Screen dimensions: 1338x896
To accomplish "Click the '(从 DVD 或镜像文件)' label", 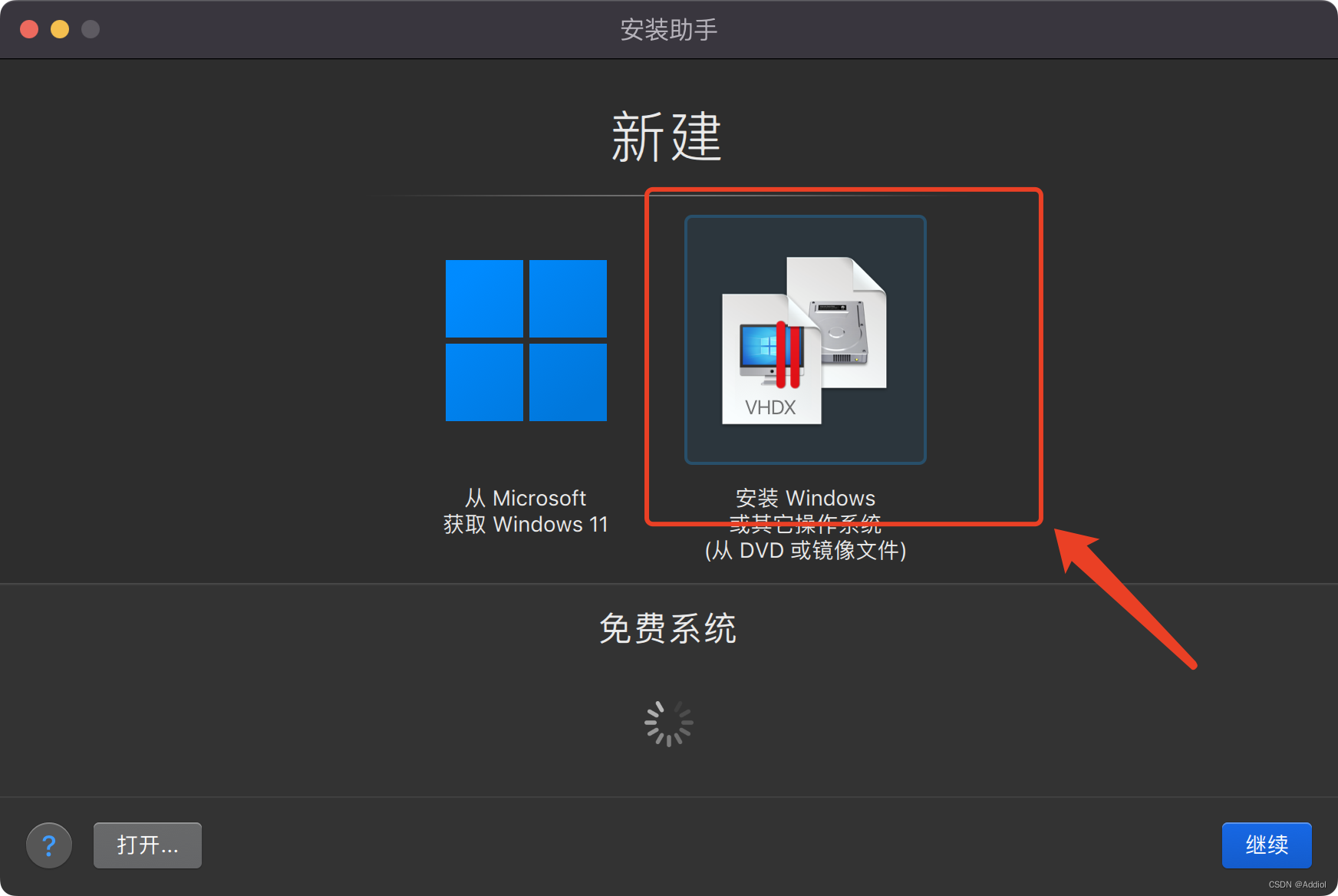I will pyautogui.click(x=806, y=551).
